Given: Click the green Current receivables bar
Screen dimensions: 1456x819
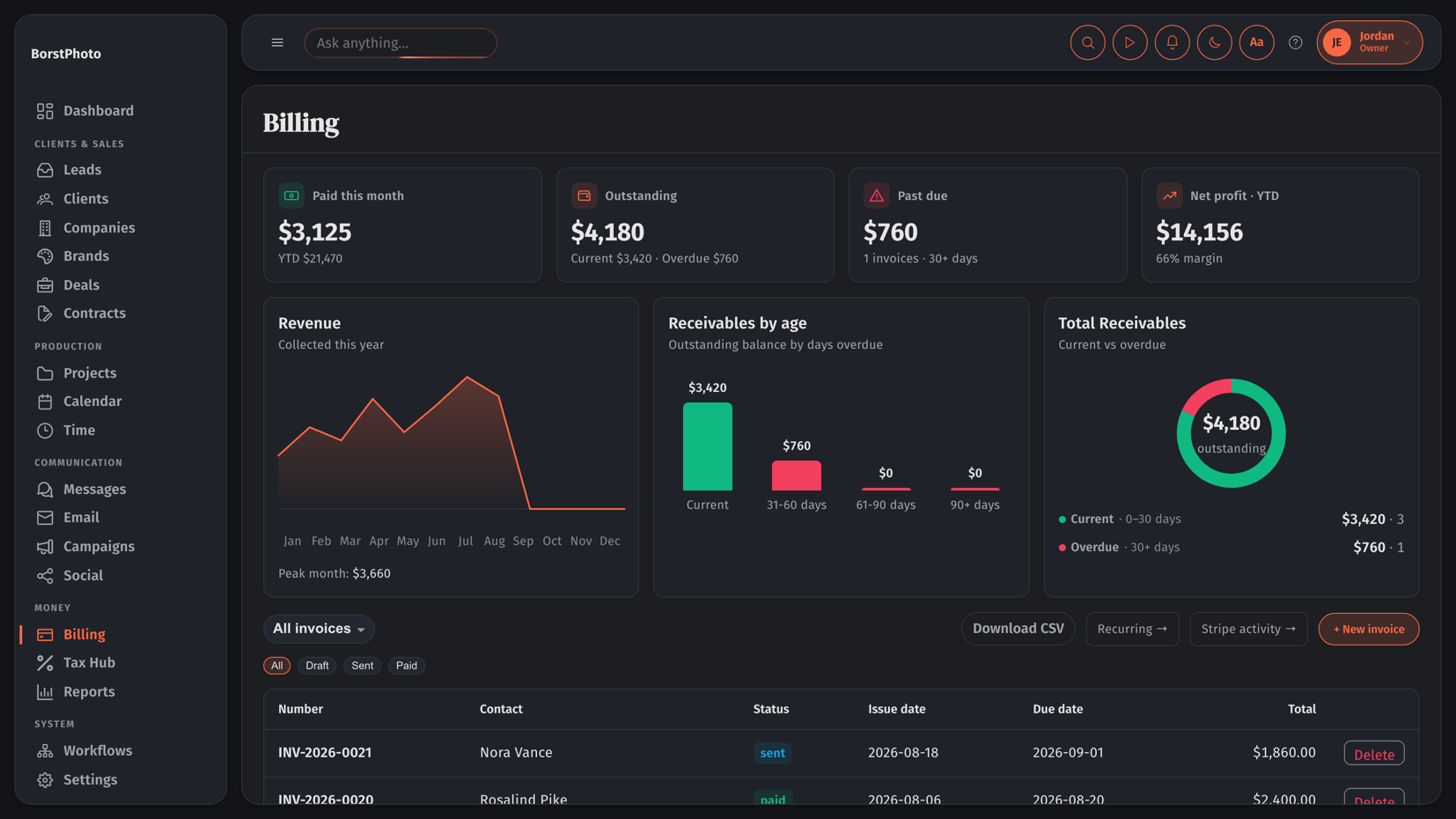Looking at the screenshot, I should pos(708,446).
